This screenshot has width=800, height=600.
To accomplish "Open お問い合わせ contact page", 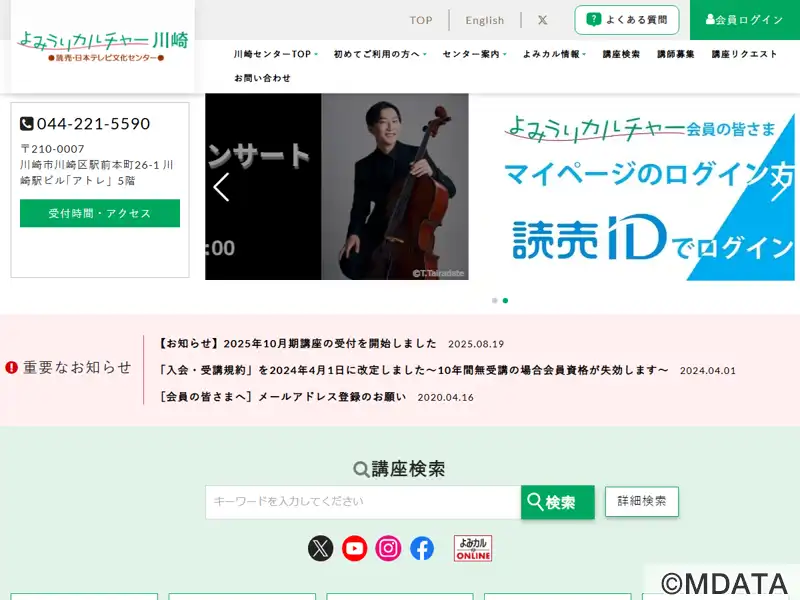I will [x=262, y=78].
